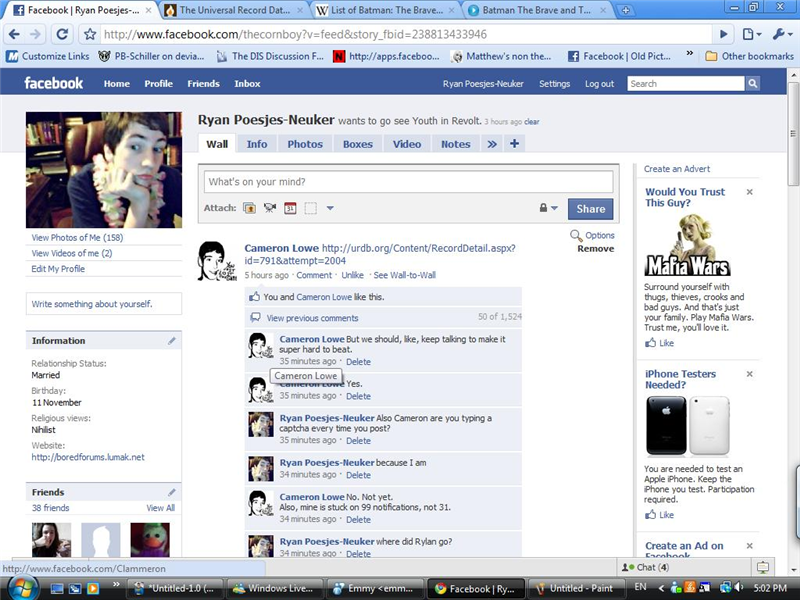
Task: Open the extra attachment options dropdown arrow
Action: [331, 209]
